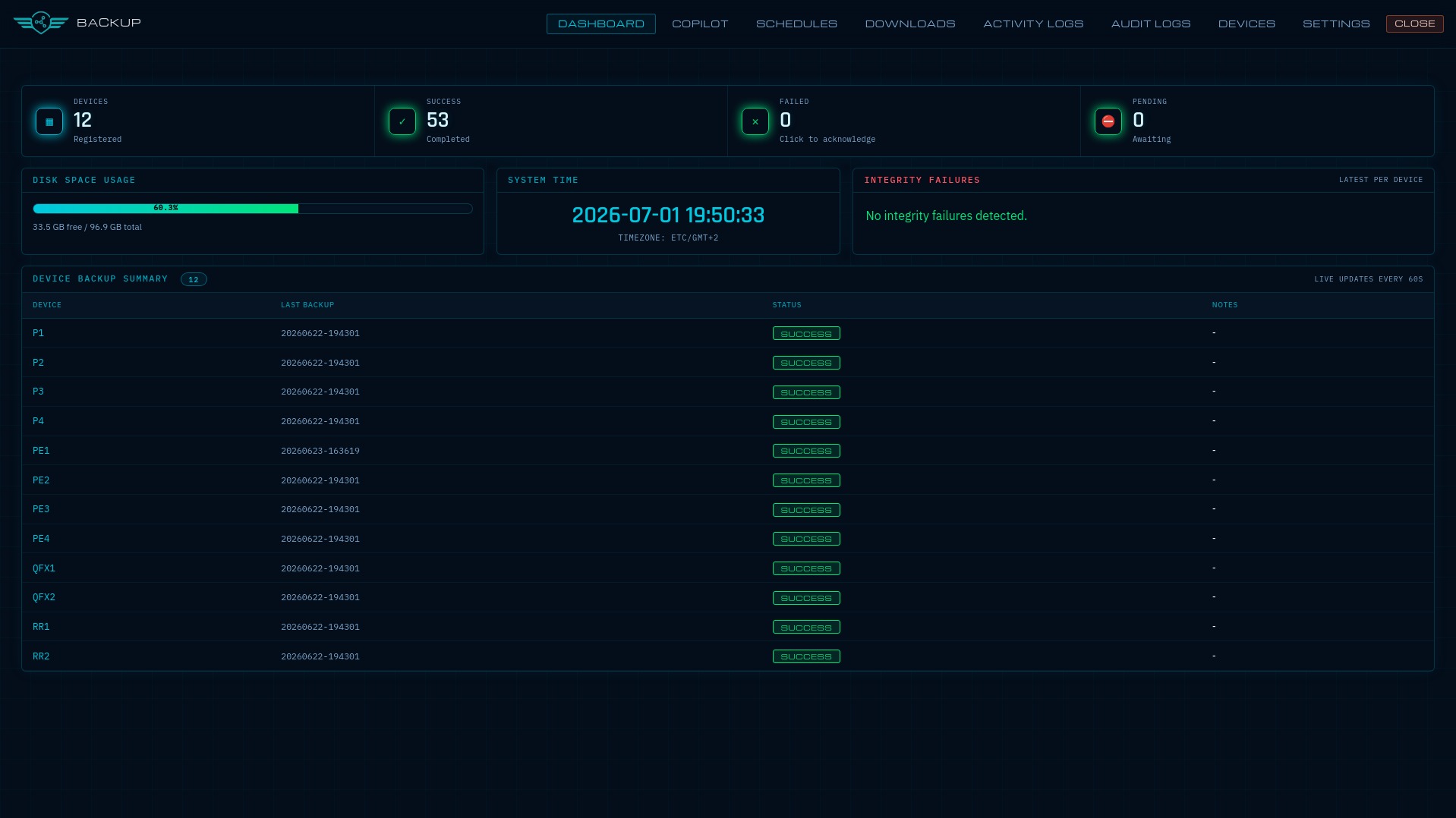This screenshot has width=1456, height=818.
Task: Open the Schedules tab
Action: tap(796, 24)
